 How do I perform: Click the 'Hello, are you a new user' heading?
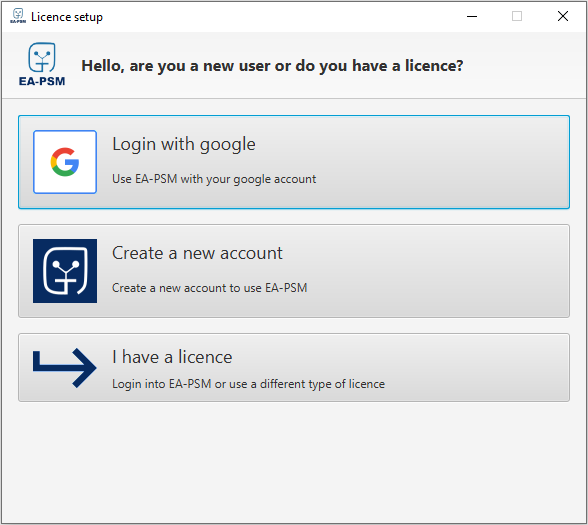coord(273,66)
